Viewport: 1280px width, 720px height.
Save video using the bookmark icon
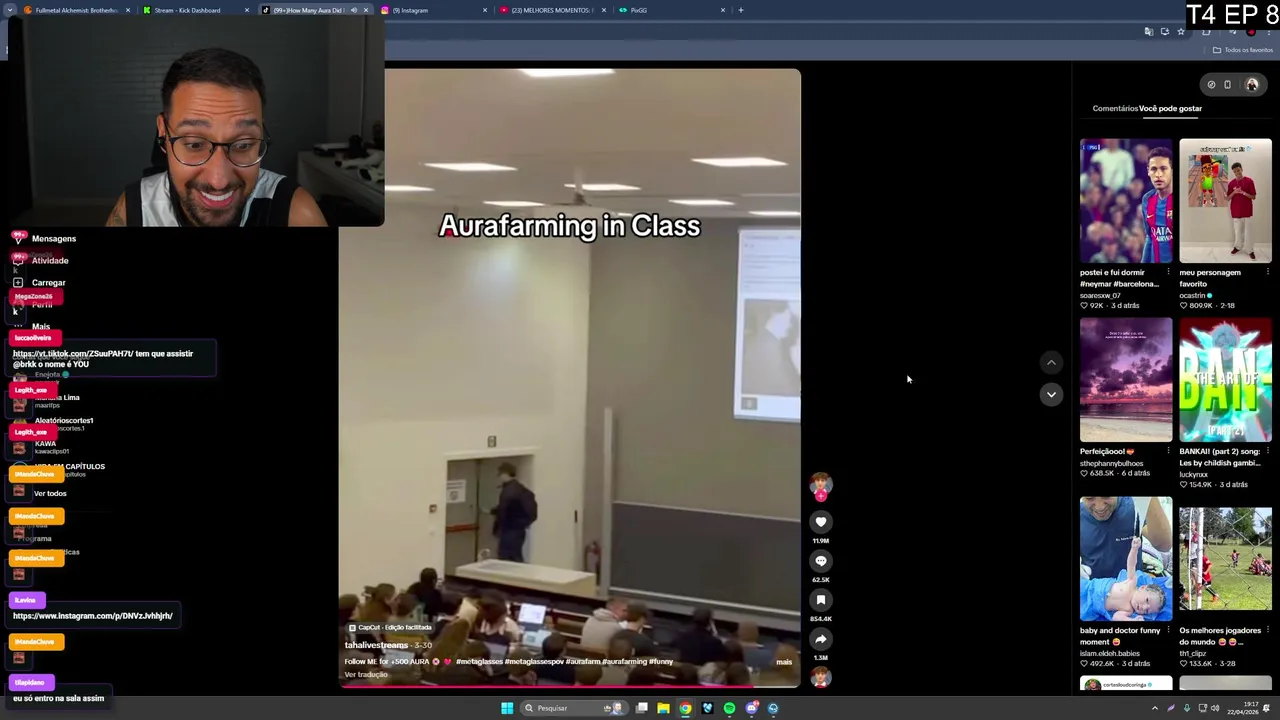[820, 600]
